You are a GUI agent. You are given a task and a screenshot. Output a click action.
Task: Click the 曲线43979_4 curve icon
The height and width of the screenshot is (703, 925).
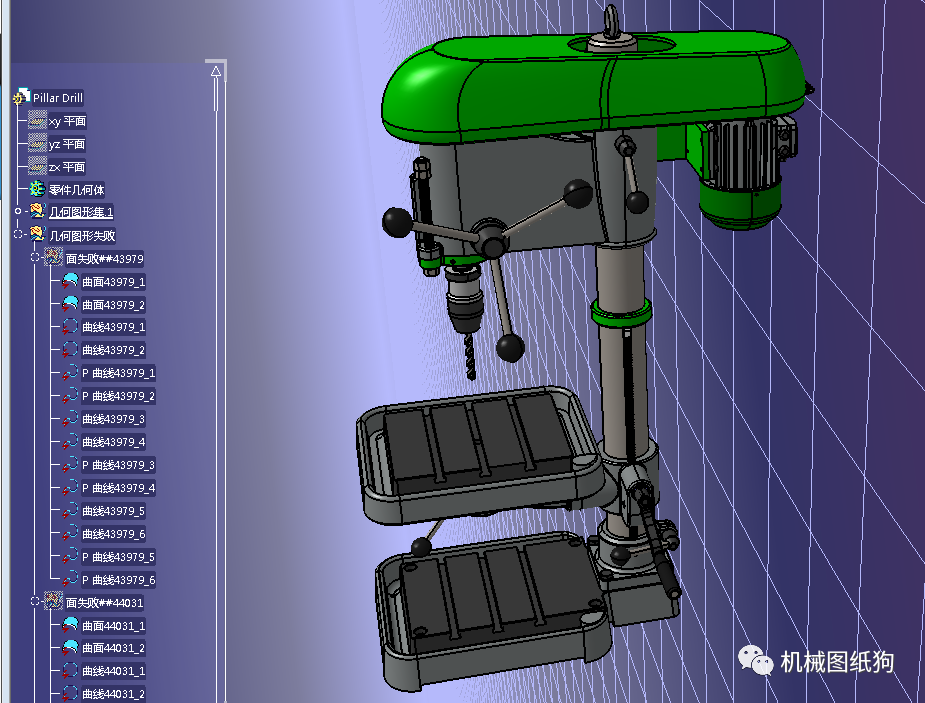click(x=70, y=442)
